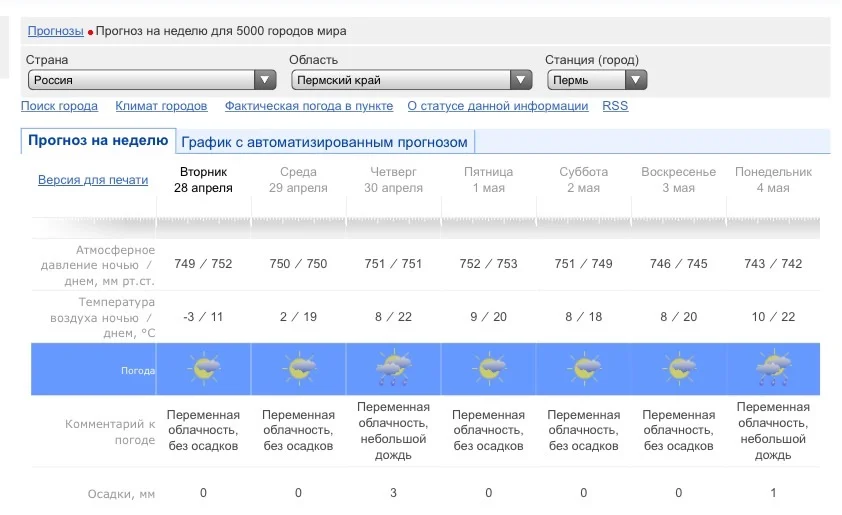Click Sunday's partly cloudy weather icon
This screenshot has width=842, height=515.
[x=679, y=369]
